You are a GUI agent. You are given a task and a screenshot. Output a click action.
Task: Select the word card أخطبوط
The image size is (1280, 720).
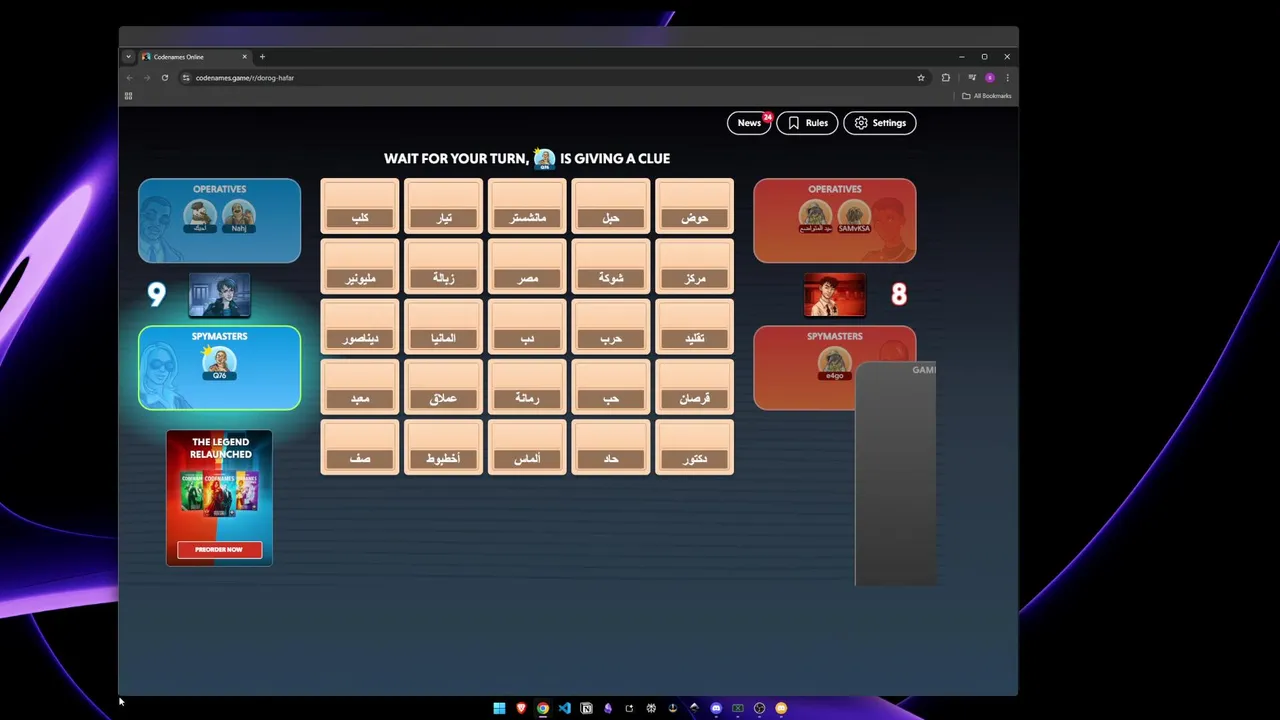443,446
